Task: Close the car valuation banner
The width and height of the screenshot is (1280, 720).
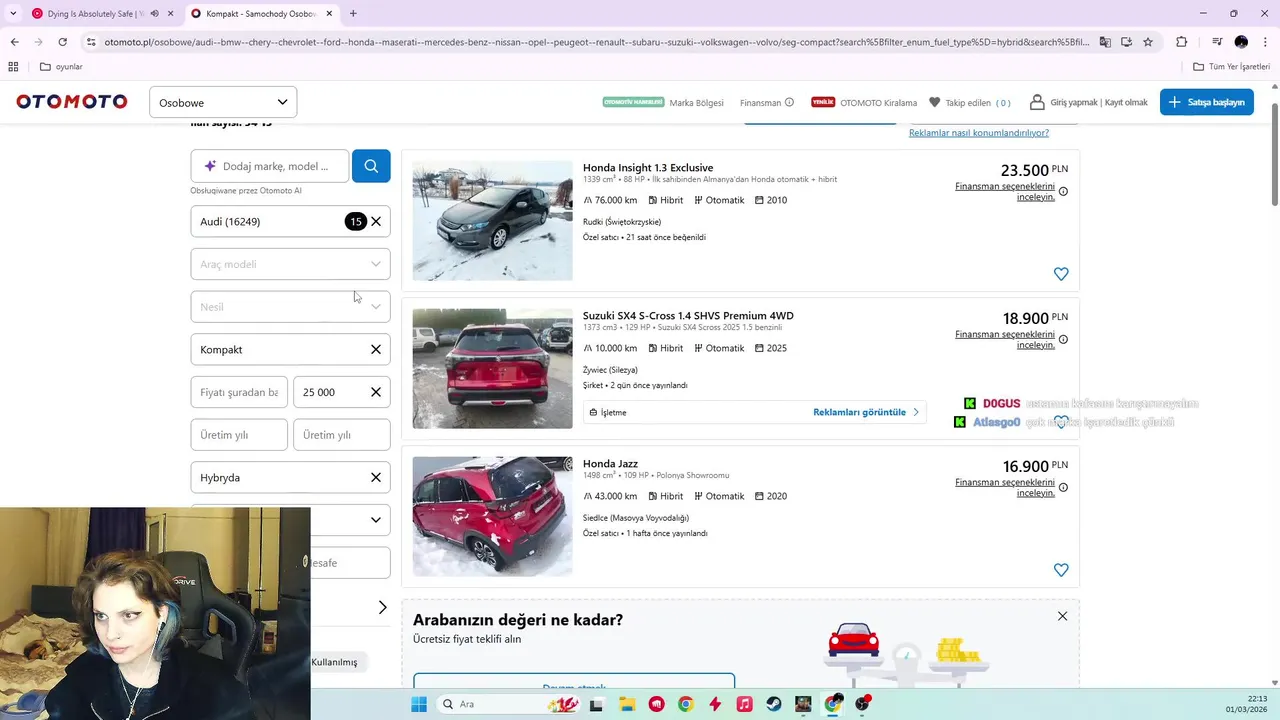Action: point(1062,616)
